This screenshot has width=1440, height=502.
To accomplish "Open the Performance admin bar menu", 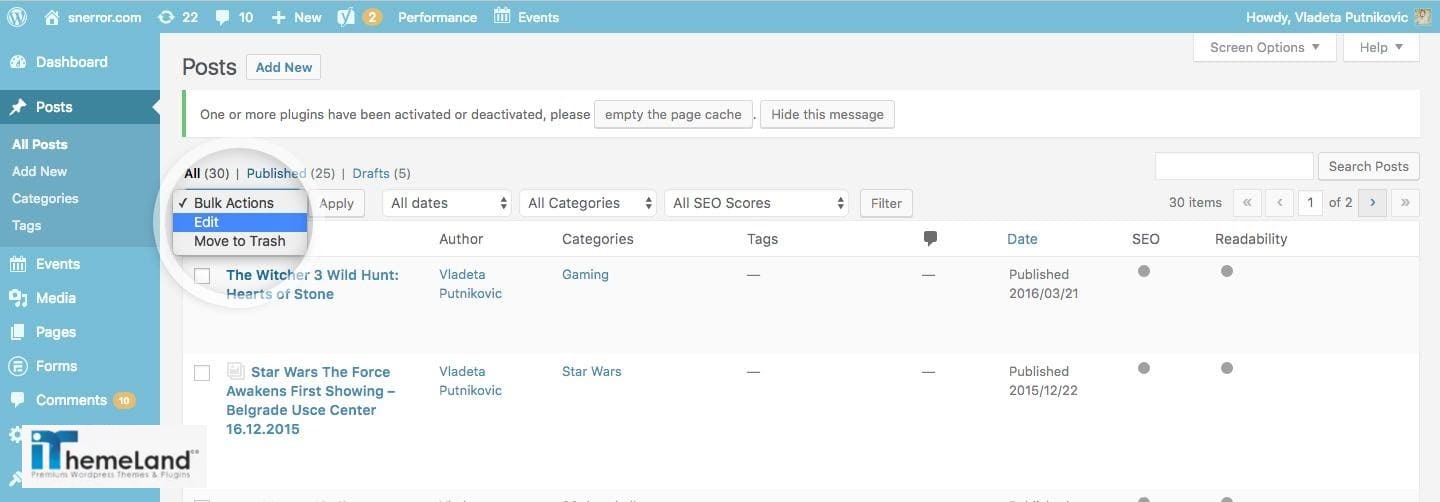I will (x=437, y=17).
